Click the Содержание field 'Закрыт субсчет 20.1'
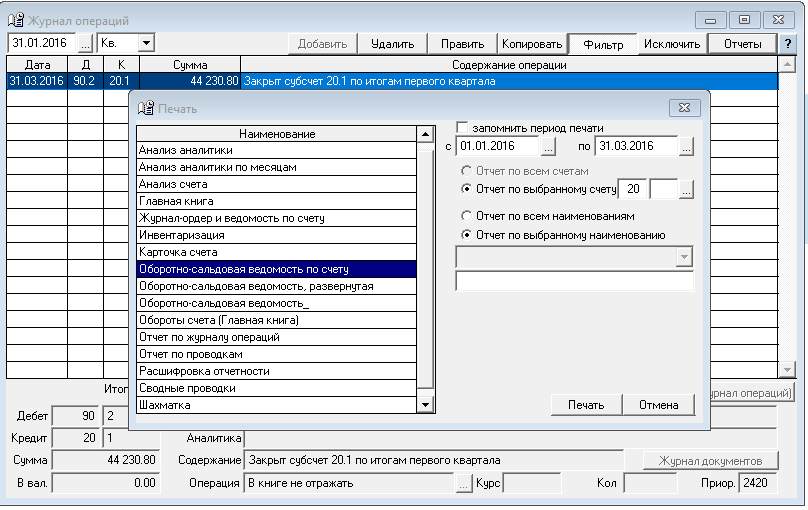The image size is (808, 510). (433, 461)
